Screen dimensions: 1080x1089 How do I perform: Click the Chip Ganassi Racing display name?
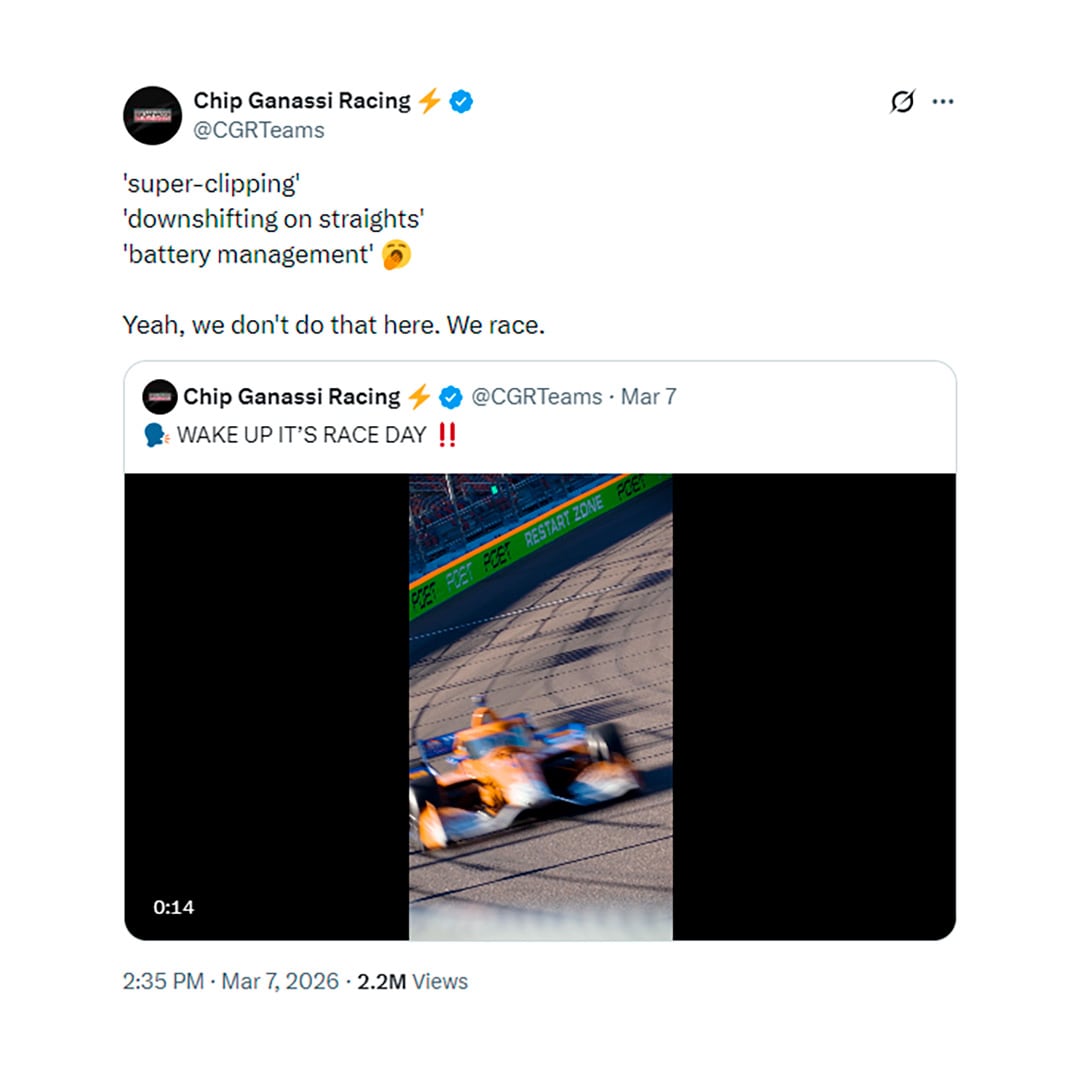pos(300,100)
